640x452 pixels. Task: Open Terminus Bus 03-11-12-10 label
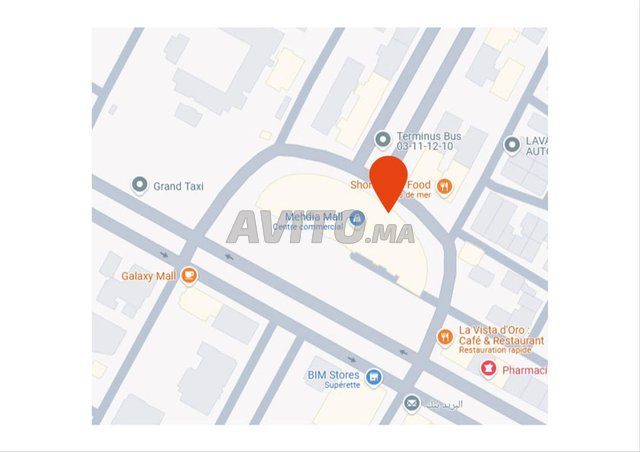pyautogui.click(x=429, y=141)
